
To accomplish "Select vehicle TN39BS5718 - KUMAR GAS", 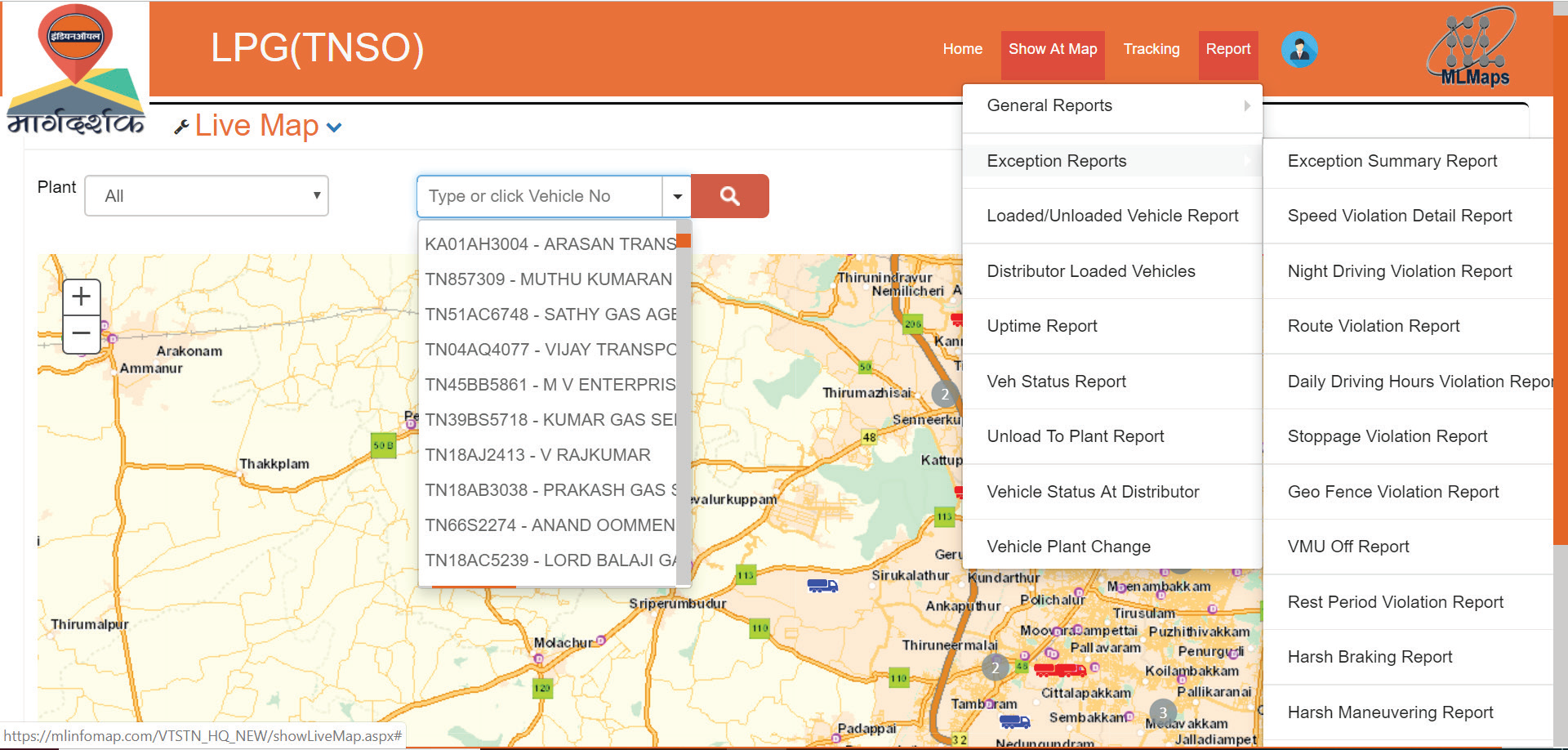I will (549, 420).
